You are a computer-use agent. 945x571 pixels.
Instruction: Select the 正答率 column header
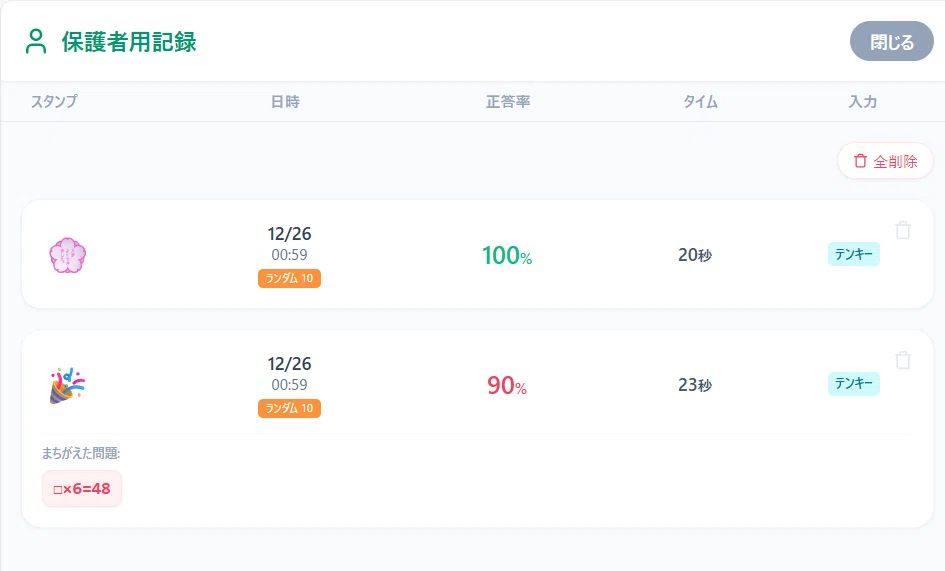point(508,101)
